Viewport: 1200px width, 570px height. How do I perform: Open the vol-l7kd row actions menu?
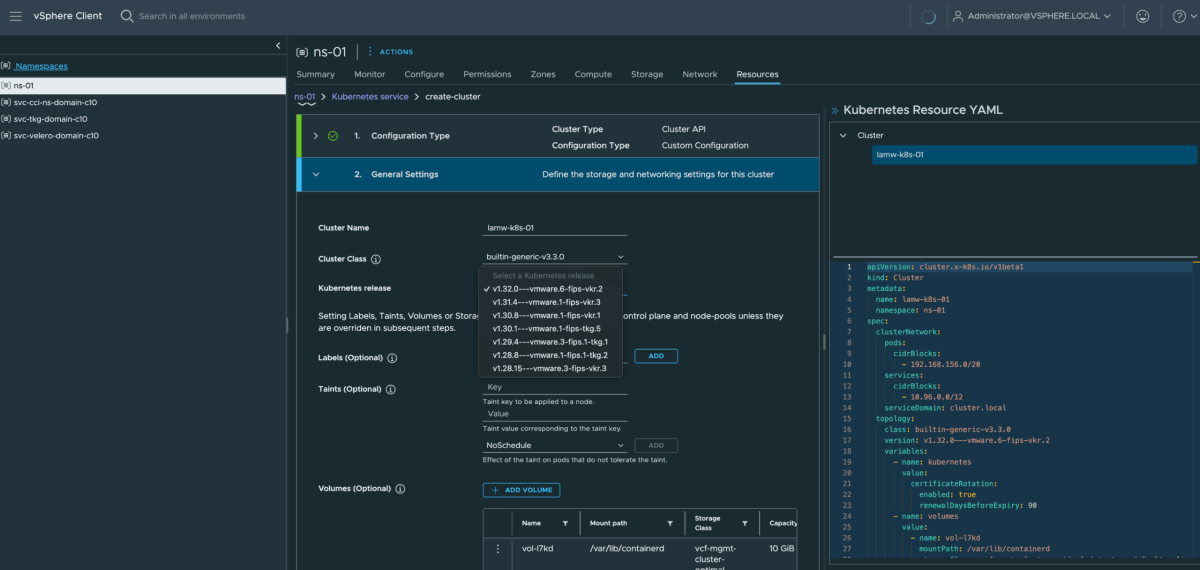[497, 549]
